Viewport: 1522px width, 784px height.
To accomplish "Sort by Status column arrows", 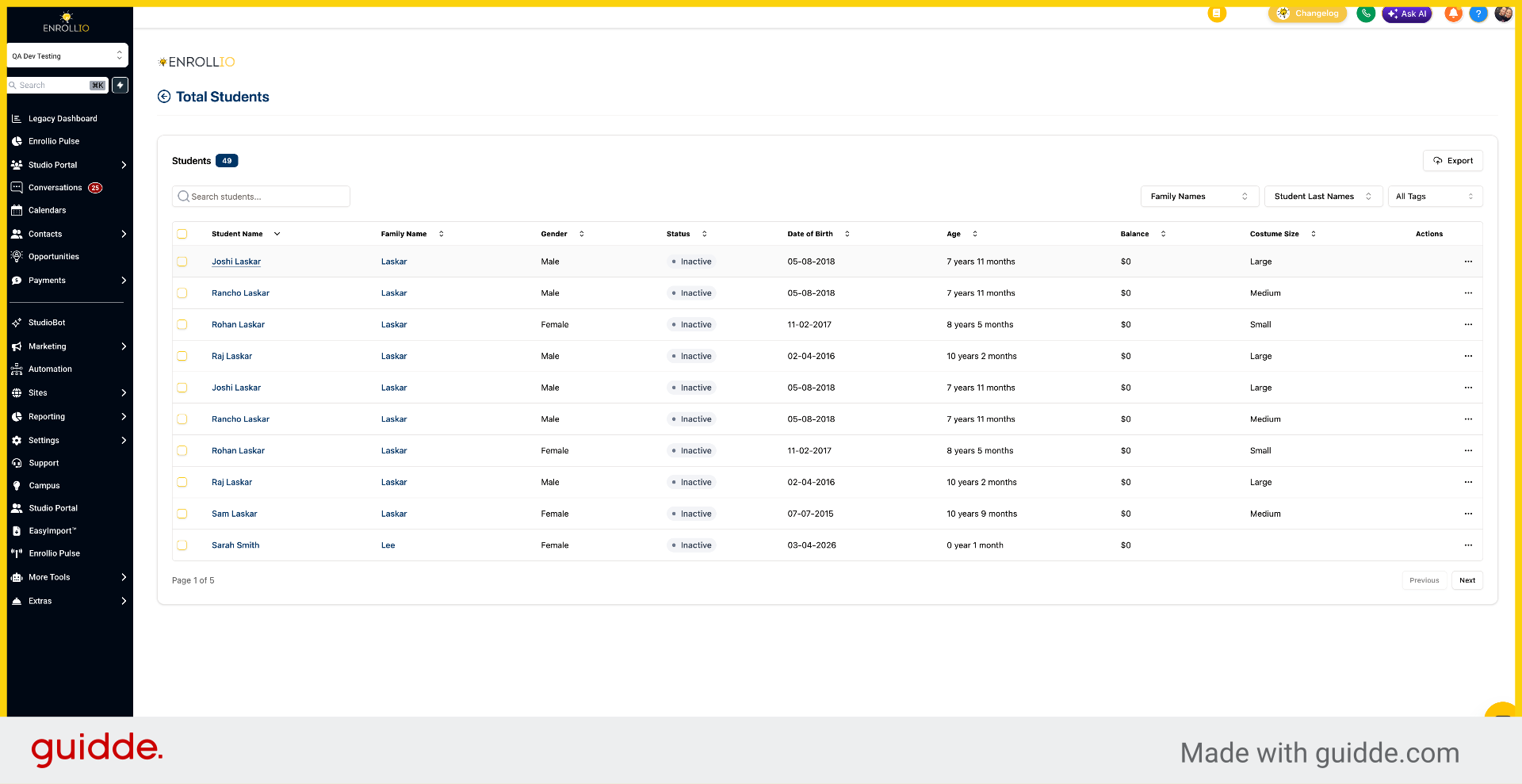I will point(705,234).
